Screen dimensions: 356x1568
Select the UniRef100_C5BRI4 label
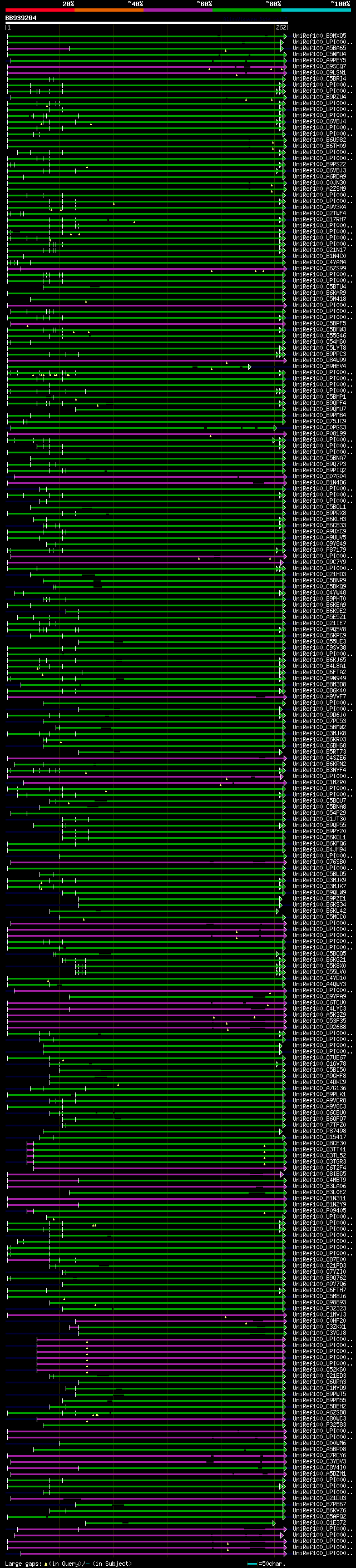(319, 78)
